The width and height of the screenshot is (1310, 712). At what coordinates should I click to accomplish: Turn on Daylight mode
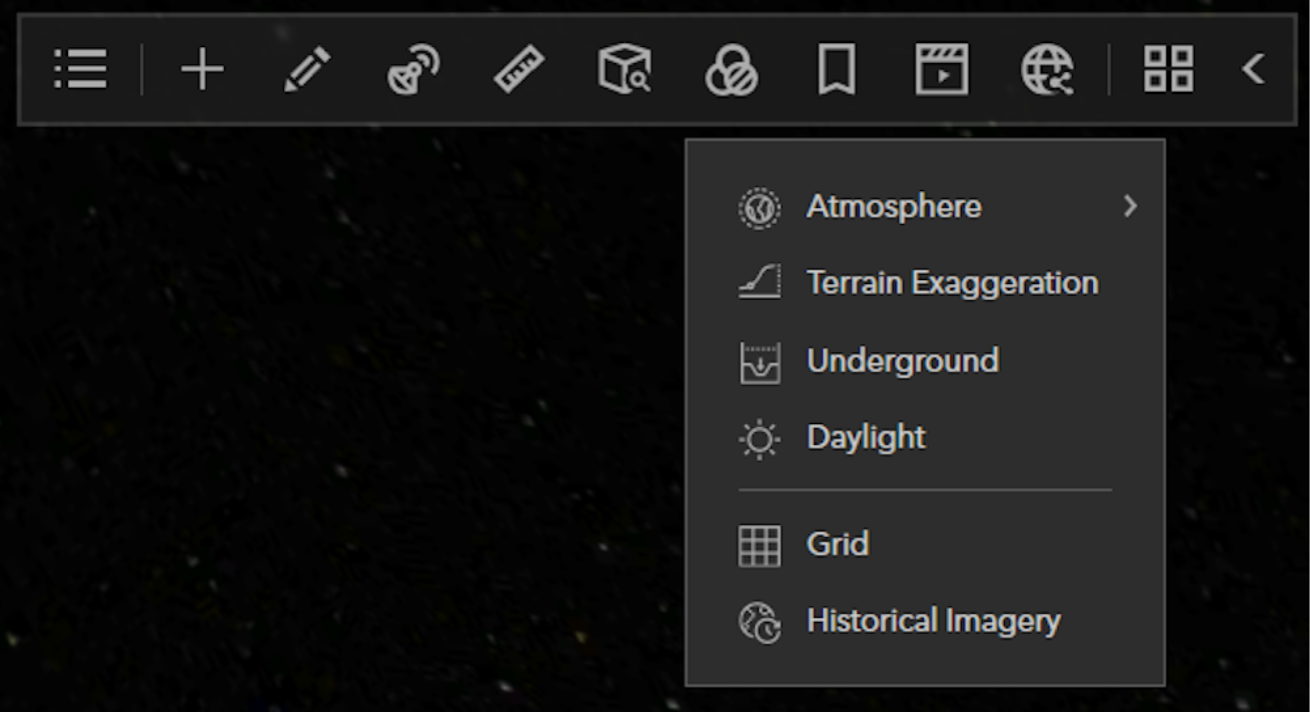point(866,436)
